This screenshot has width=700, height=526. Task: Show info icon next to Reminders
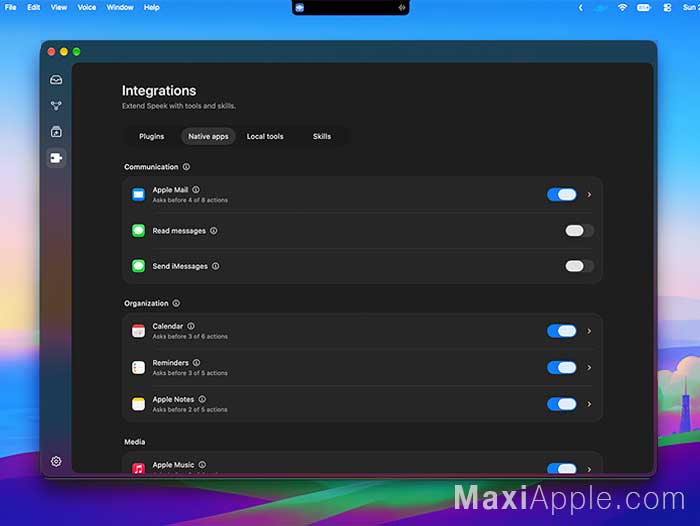point(196,363)
